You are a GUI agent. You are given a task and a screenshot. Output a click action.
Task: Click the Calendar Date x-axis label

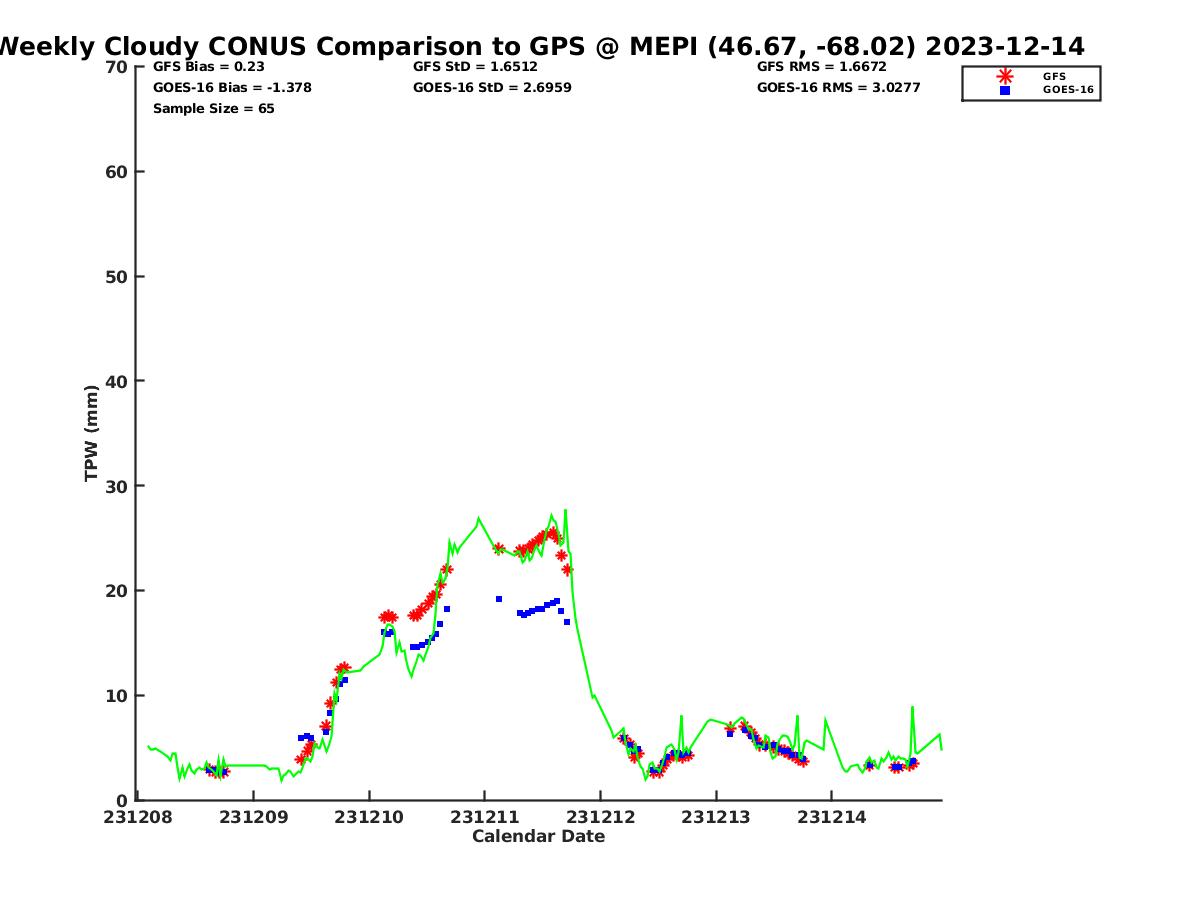click(538, 837)
